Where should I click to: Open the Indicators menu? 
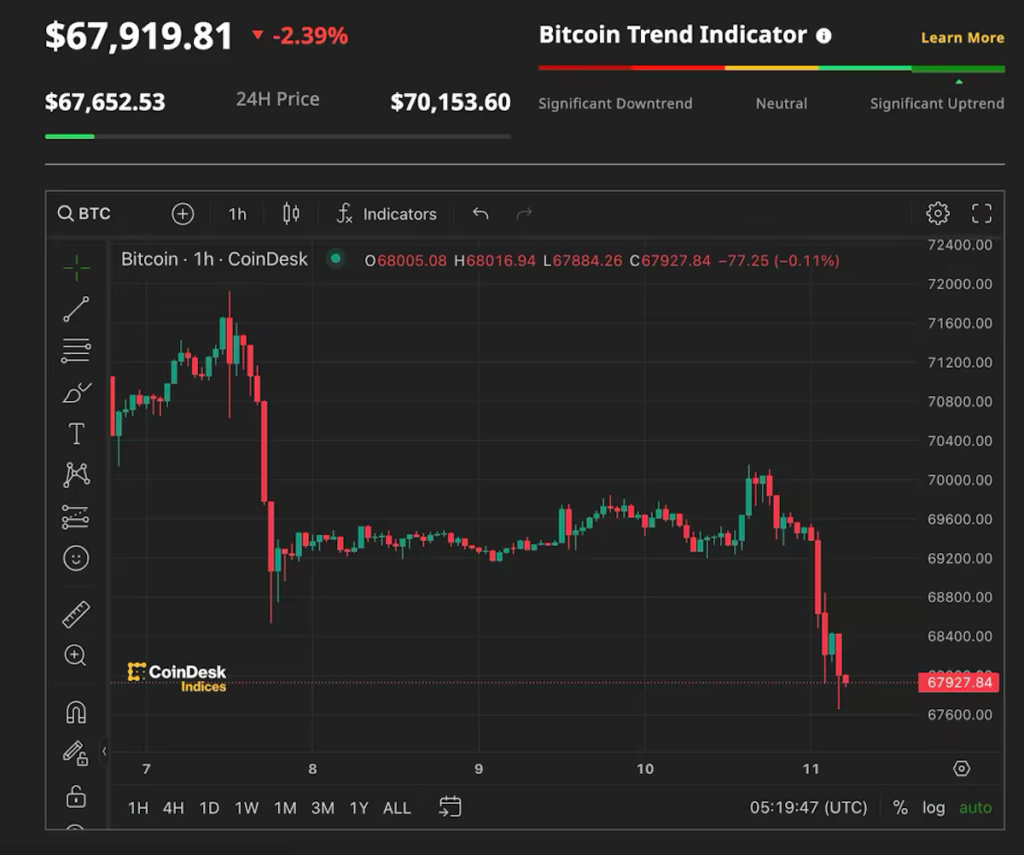pos(387,214)
